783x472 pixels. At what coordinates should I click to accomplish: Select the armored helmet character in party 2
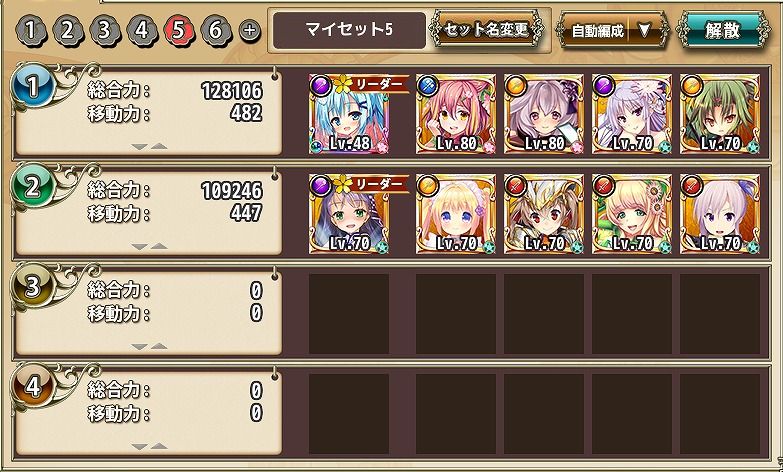[544, 214]
